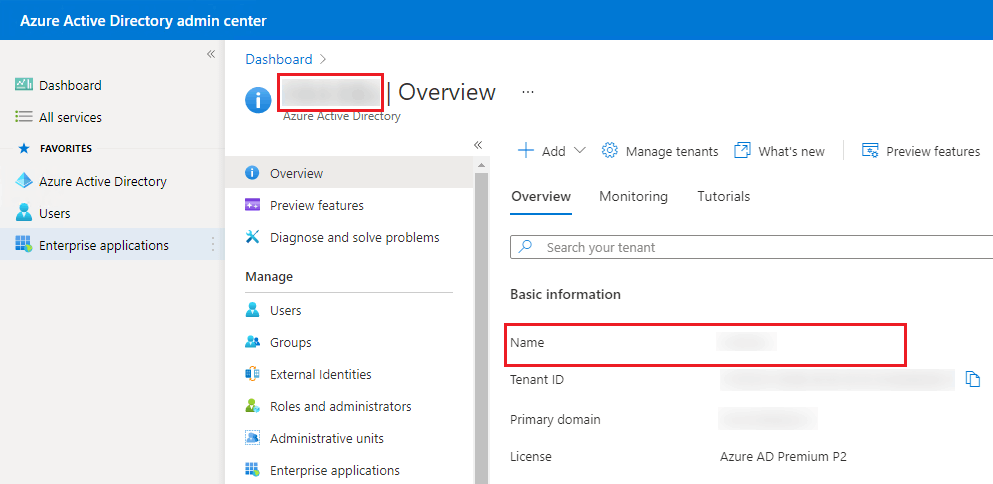Copy the Tenant ID with copy icon
Image resolution: width=993 pixels, height=484 pixels.
[x=973, y=379]
